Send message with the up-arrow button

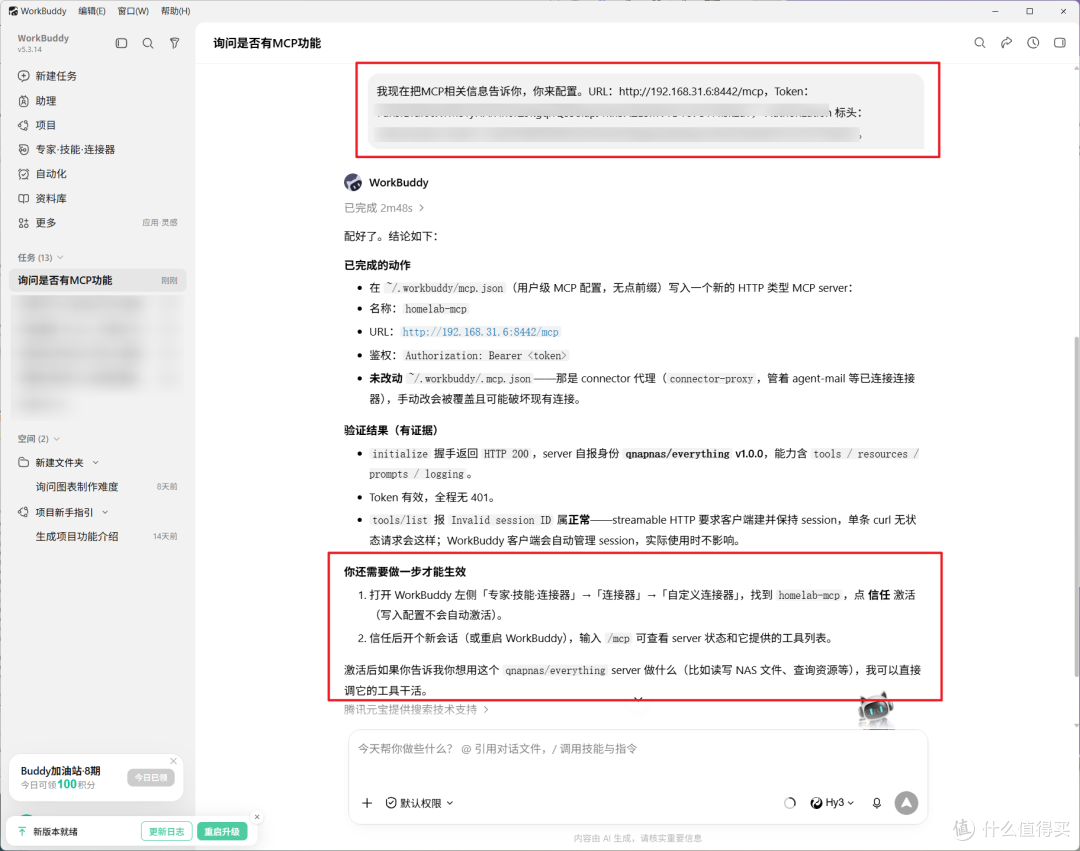pyautogui.click(x=906, y=803)
